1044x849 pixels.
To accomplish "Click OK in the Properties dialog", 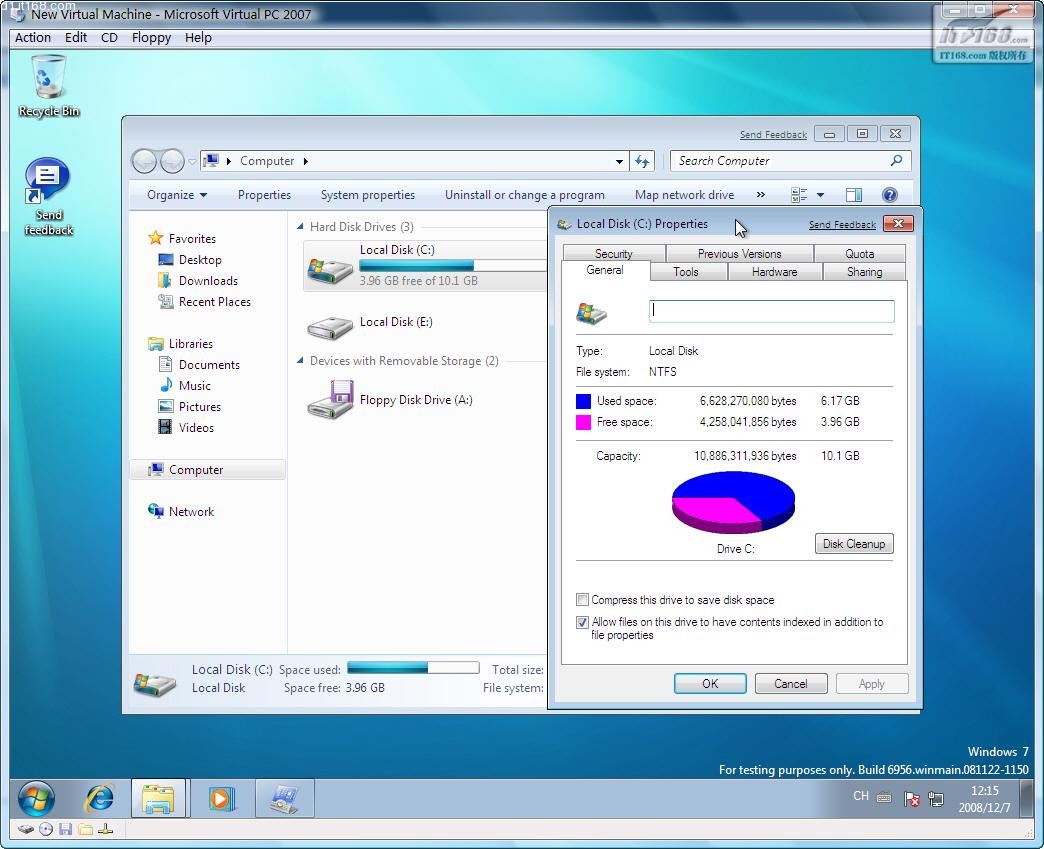I will 710,684.
